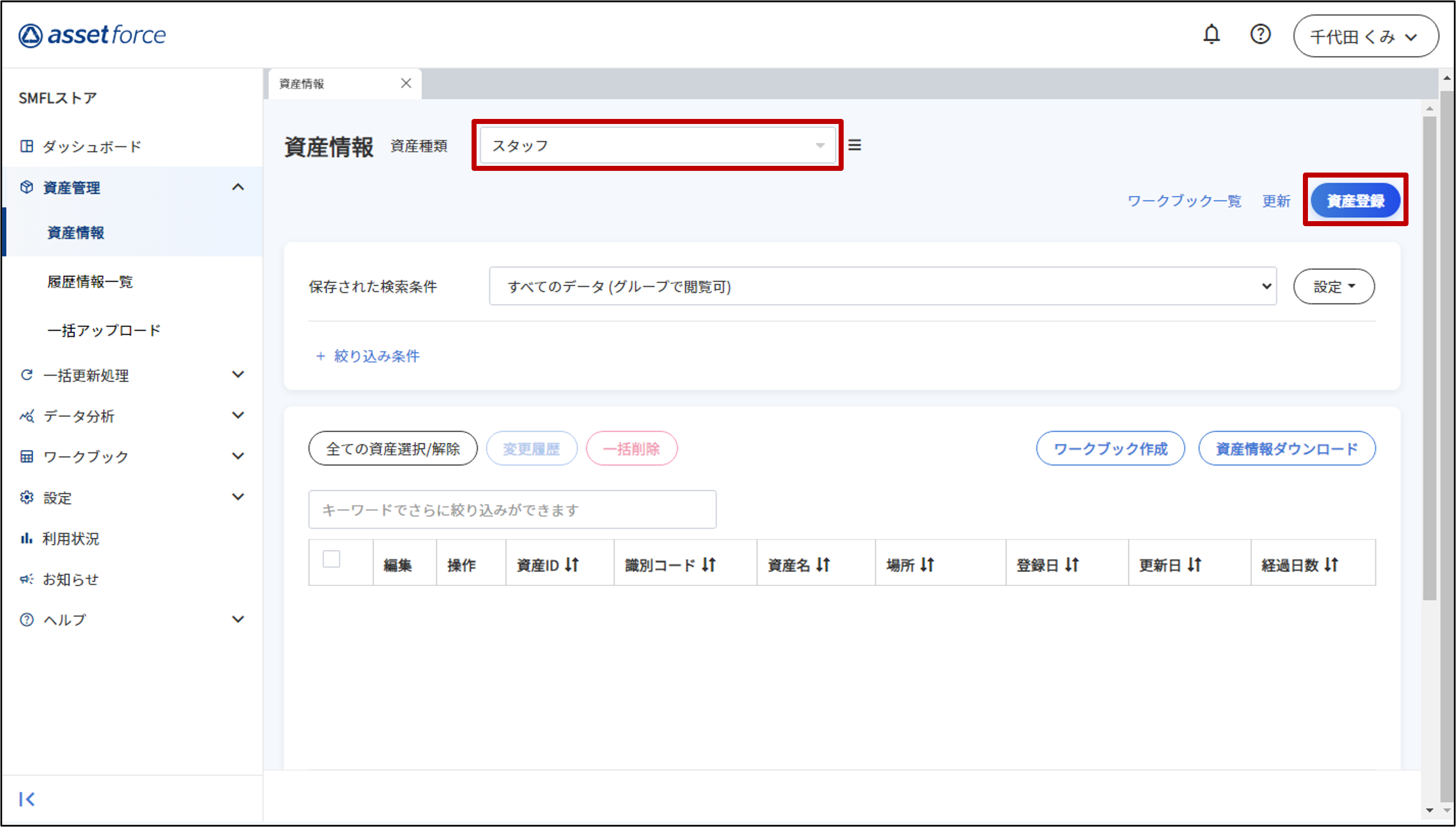Collapse the sidebar with bottom-left arrow icon
The height and width of the screenshot is (827, 1456).
(27, 799)
